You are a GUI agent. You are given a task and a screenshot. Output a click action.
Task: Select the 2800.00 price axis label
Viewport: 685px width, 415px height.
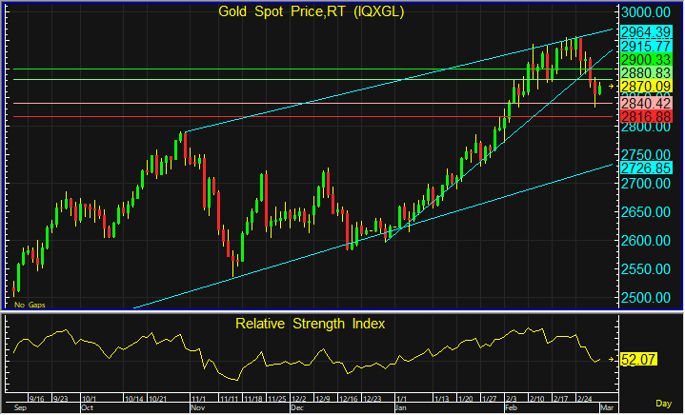coord(646,128)
